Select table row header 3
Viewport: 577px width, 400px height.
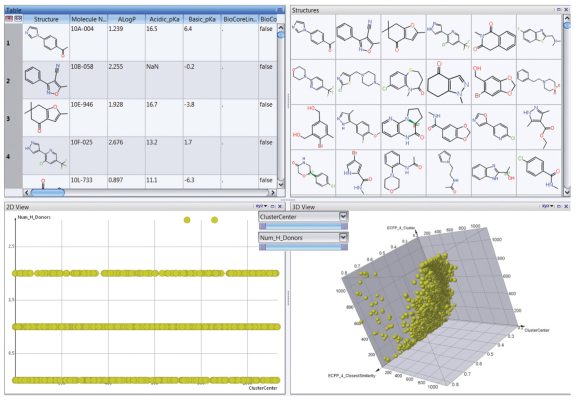coord(14,118)
